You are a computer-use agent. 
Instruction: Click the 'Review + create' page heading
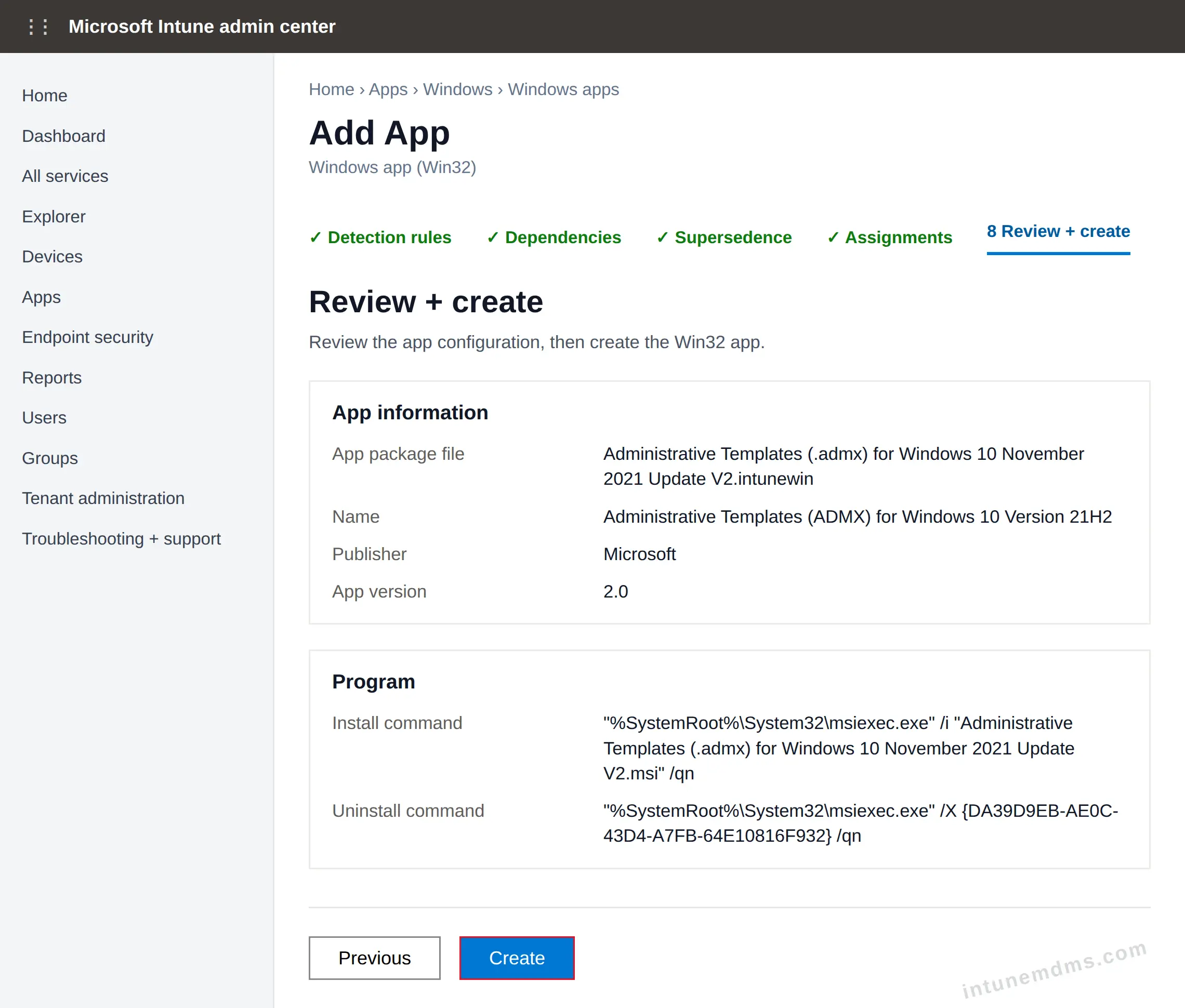pyautogui.click(x=426, y=302)
